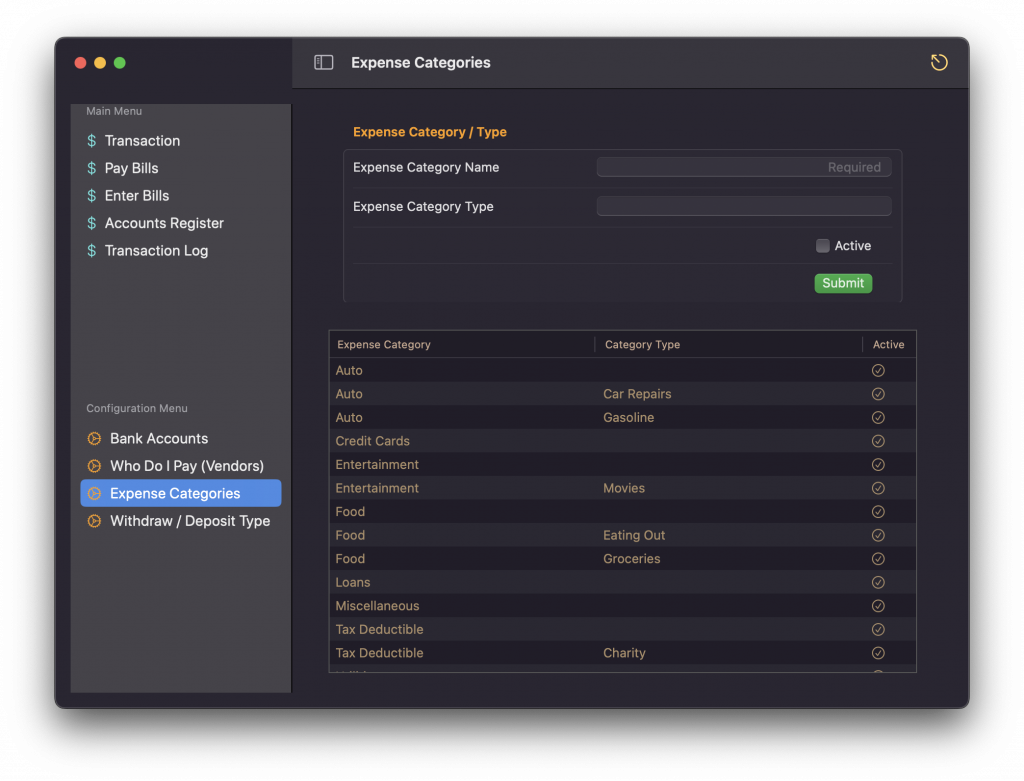Click the refresh history icon in title bar
Image resolution: width=1024 pixels, height=781 pixels.
[938, 62]
